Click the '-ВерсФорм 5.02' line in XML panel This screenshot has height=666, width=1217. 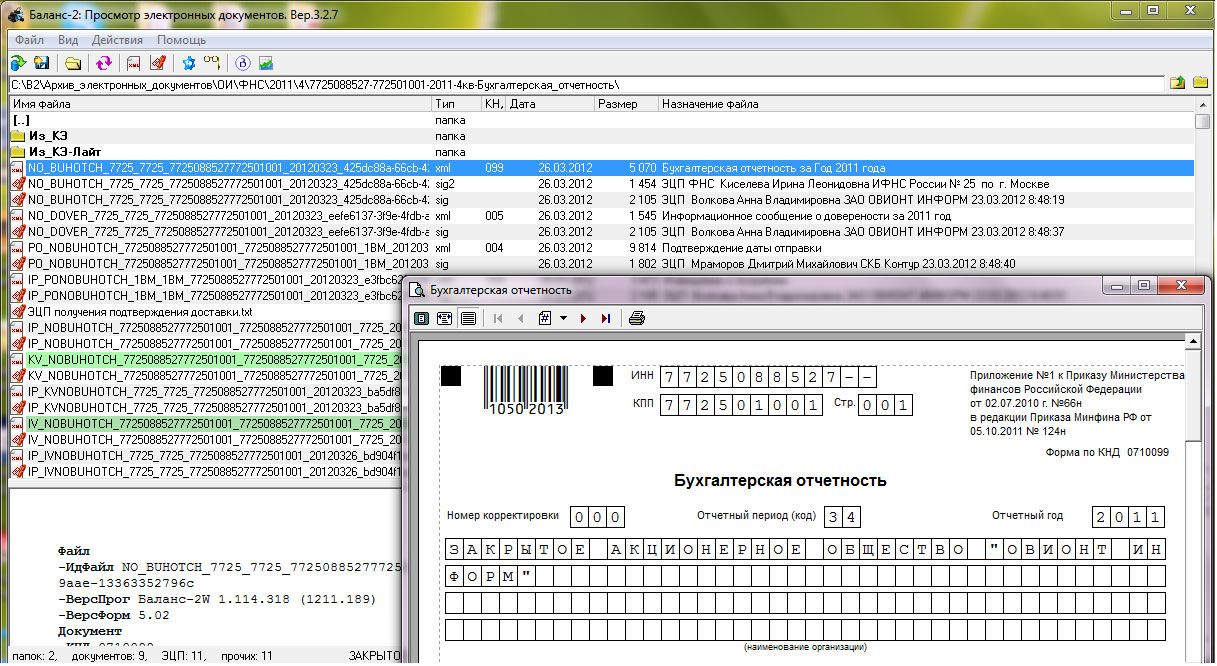[x=114, y=615]
